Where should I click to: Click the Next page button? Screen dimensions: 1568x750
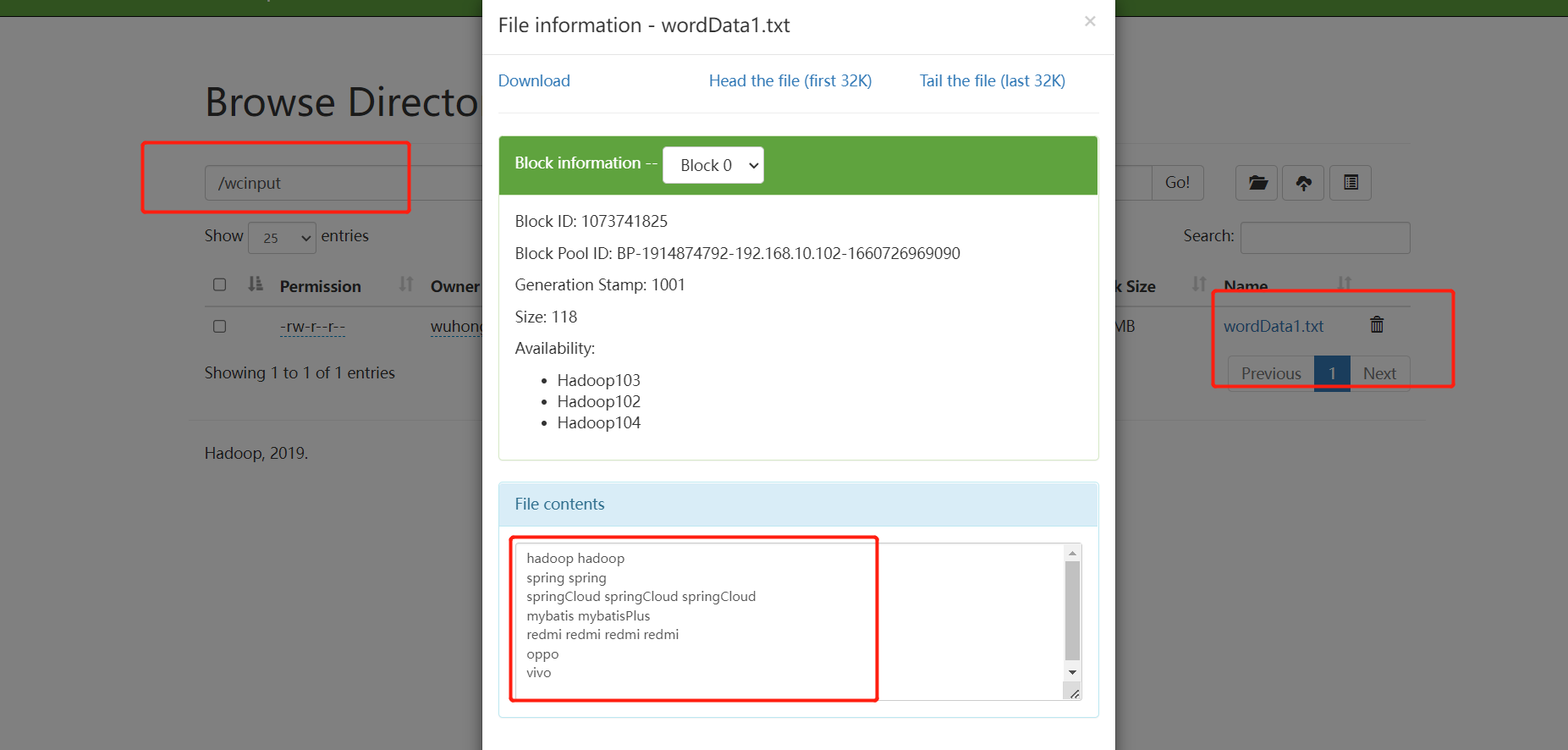(1379, 373)
